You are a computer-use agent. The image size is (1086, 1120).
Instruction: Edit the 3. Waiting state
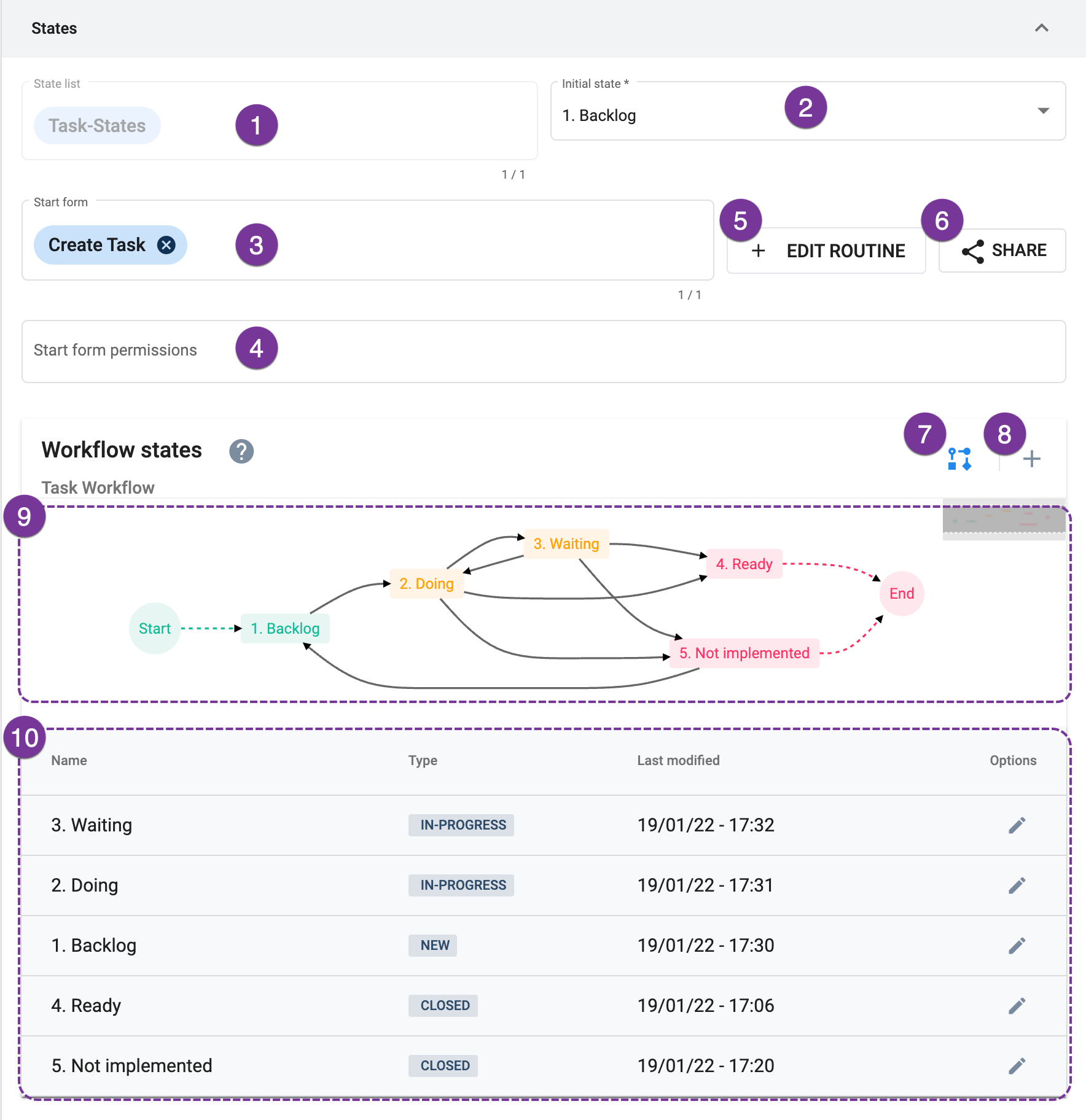[x=1017, y=825]
